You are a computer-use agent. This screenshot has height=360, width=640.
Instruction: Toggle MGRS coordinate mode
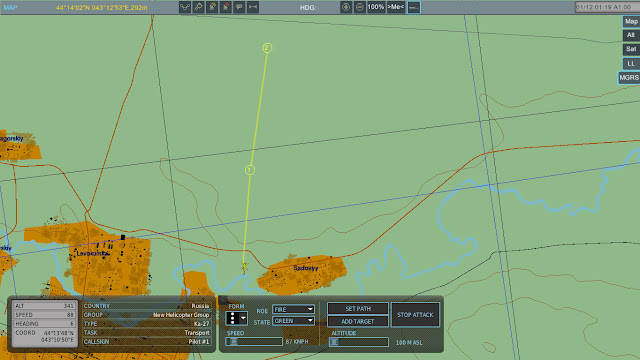[x=629, y=78]
